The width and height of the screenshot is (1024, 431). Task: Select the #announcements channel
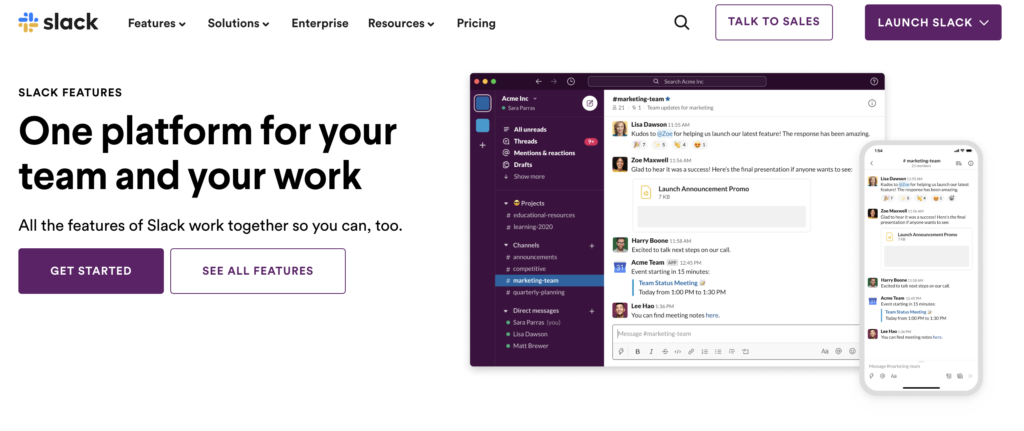pyautogui.click(x=535, y=257)
